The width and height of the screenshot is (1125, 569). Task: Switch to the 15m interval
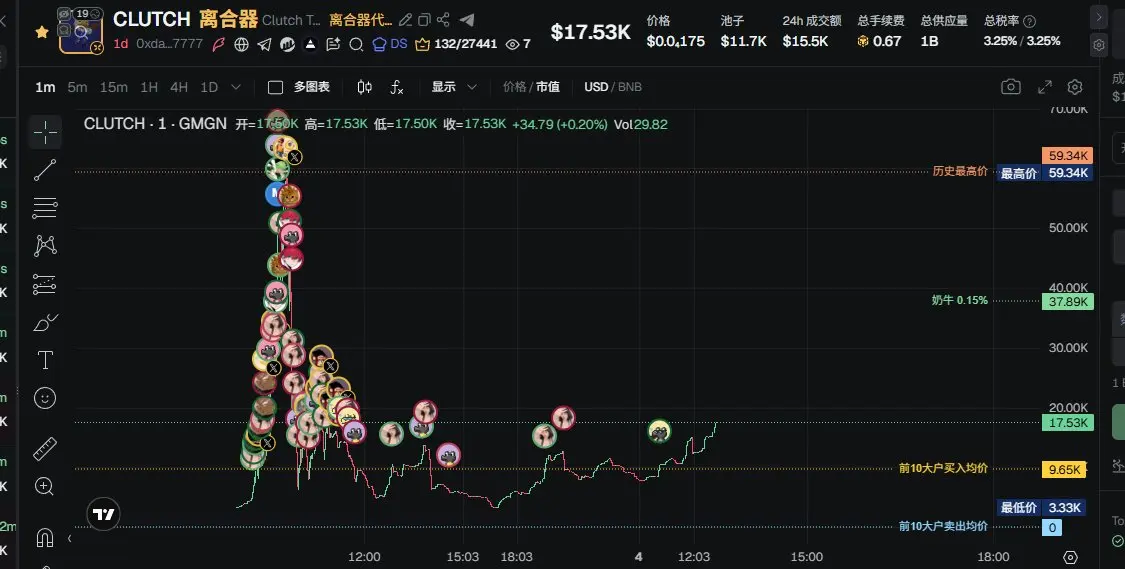[x=113, y=88]
